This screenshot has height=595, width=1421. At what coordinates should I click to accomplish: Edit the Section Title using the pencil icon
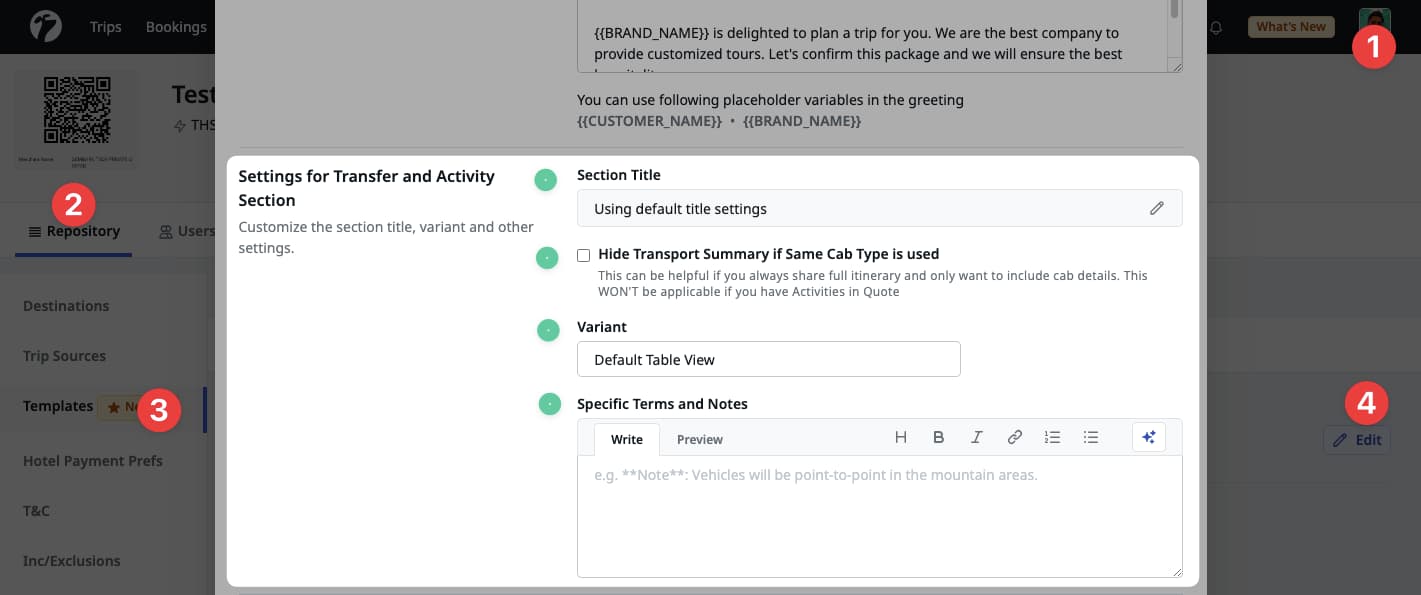click(x=1157, y=208)
